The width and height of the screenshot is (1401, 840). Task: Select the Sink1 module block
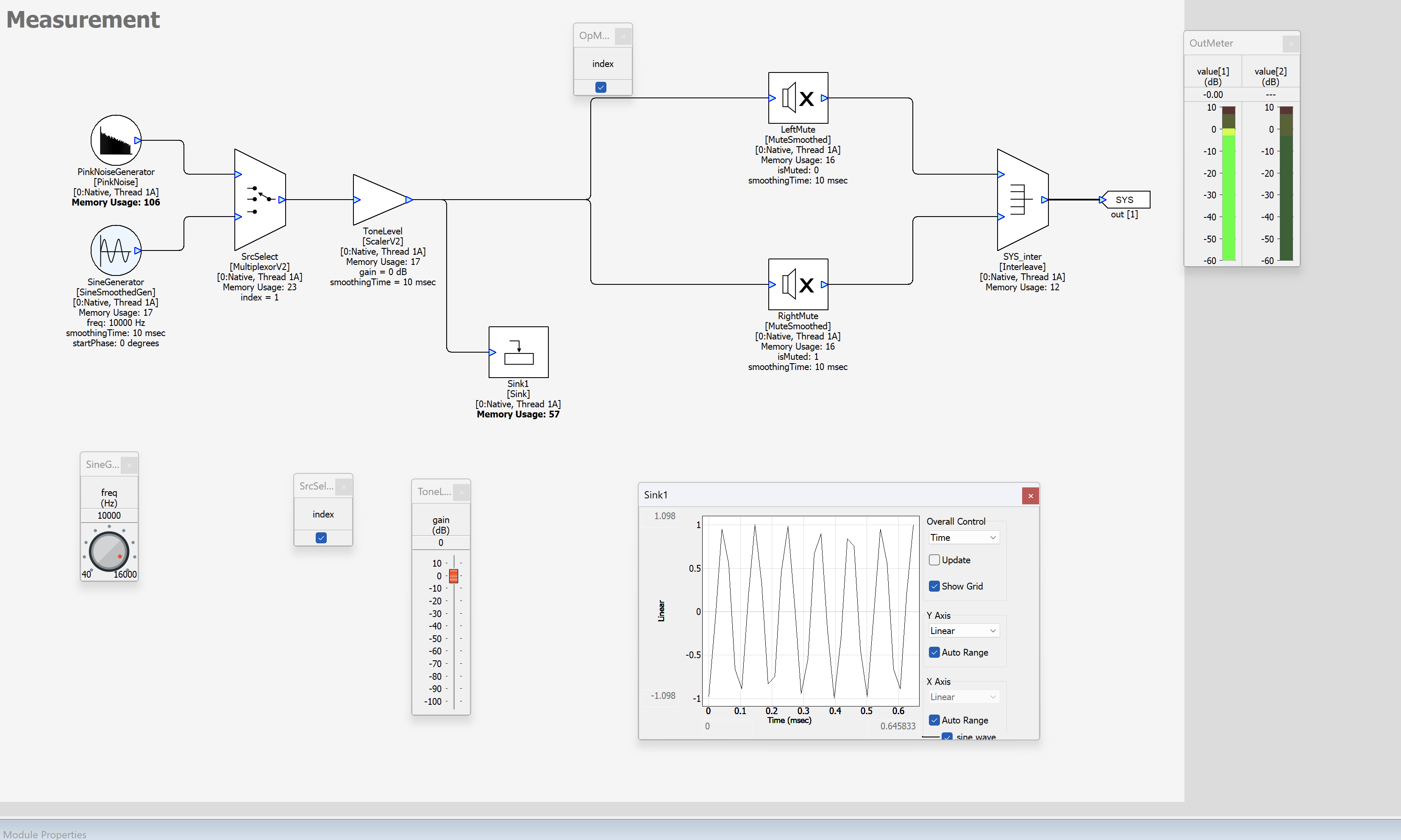(x=518, y=352)
